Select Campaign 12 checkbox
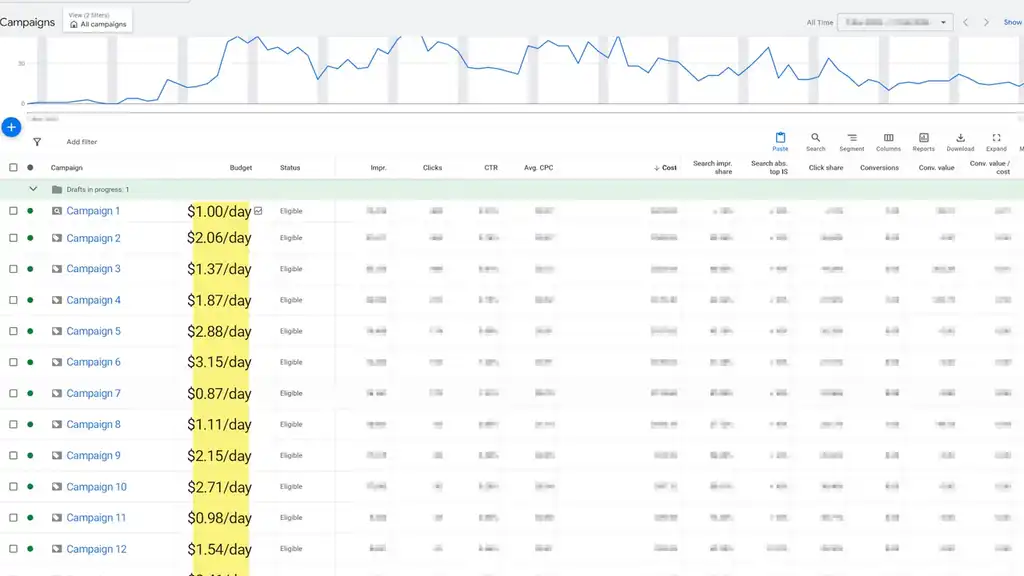This screenshot has width=1024, height=576. click(x=13, y=549)
